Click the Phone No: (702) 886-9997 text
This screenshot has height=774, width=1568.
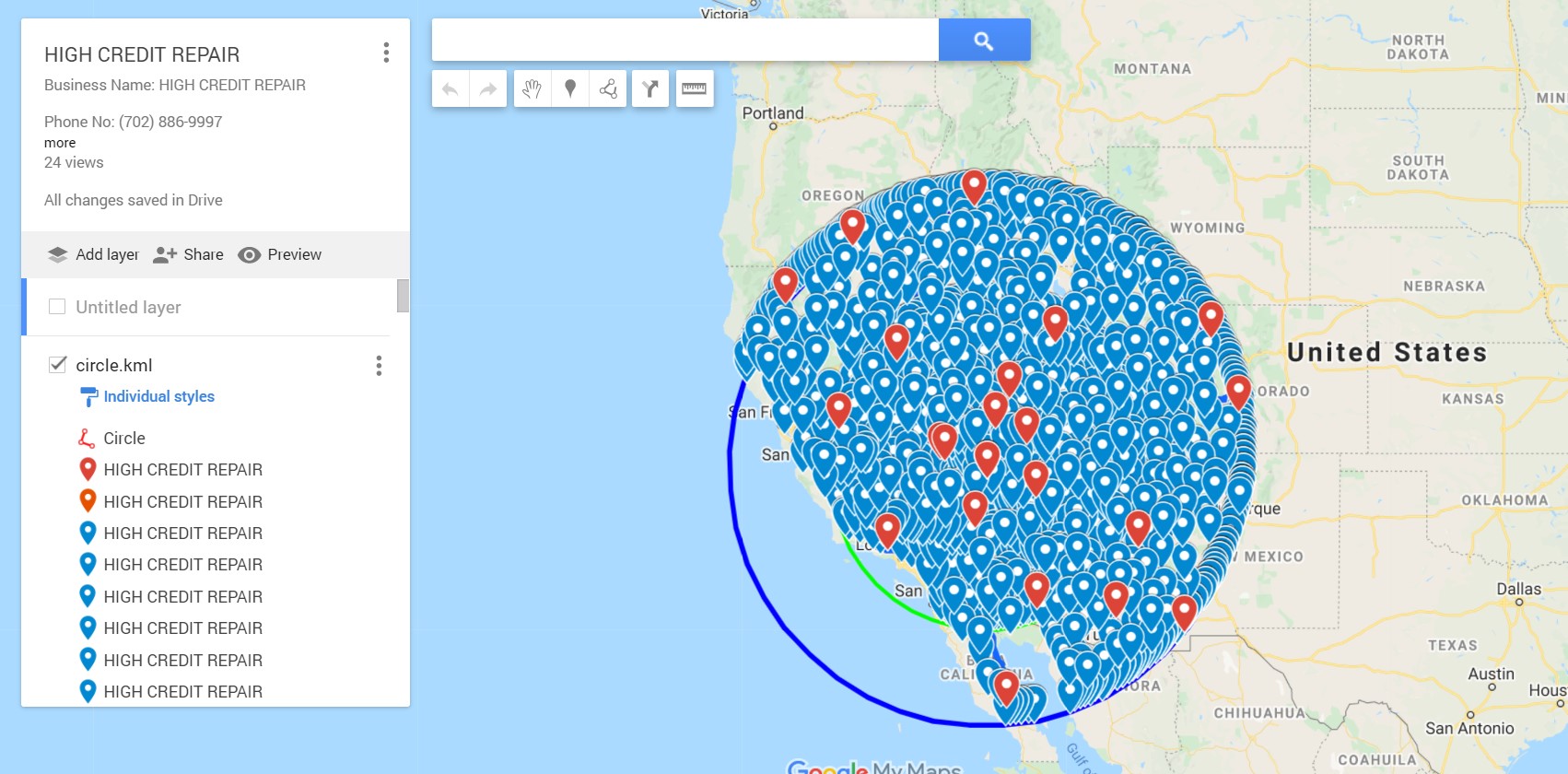coord(133,122)
